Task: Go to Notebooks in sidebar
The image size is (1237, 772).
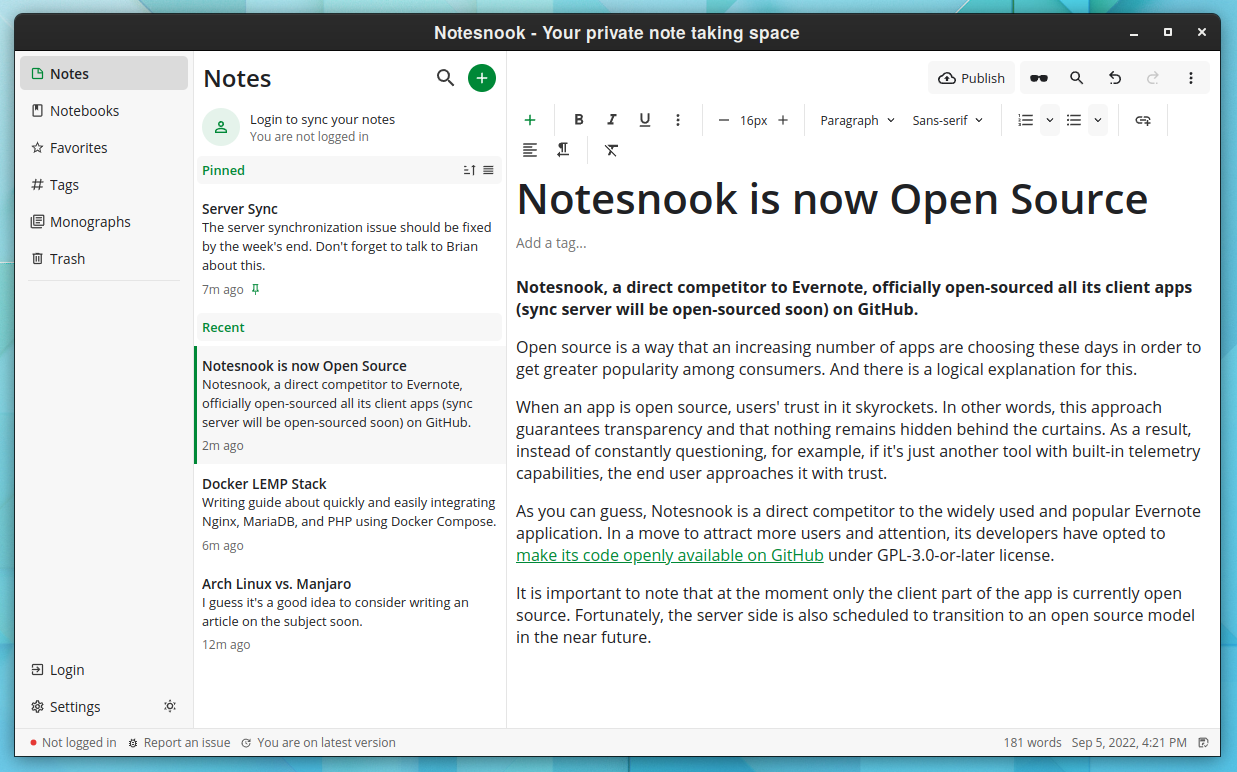Action: pos(104,111)
